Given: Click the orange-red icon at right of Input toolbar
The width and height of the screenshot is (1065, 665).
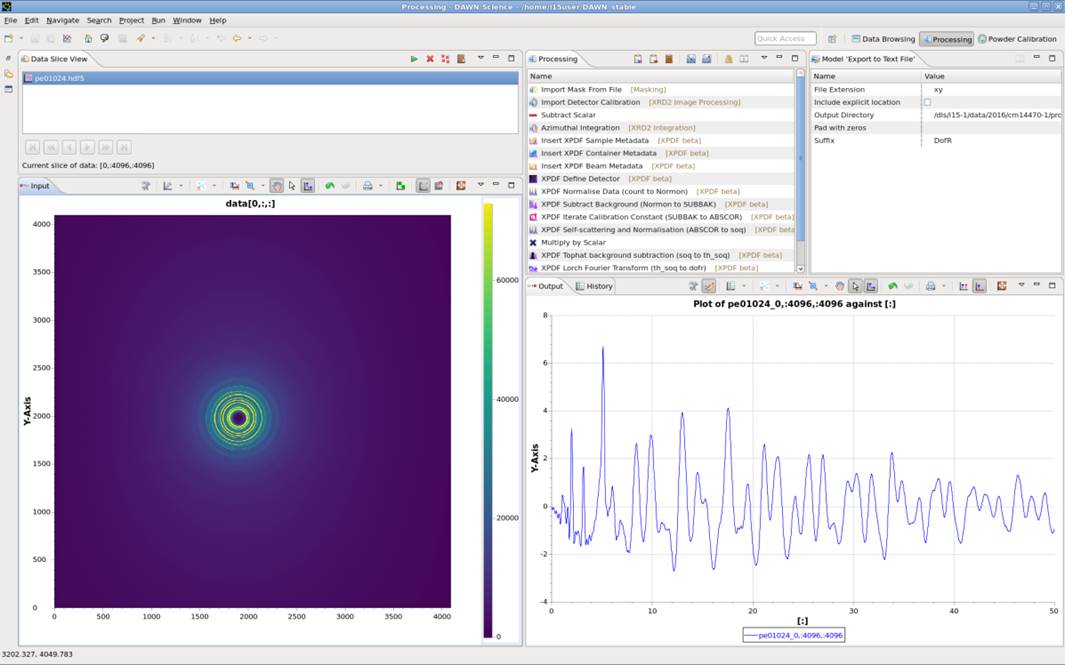Looking at the screenshot, I should pos(461,185).
